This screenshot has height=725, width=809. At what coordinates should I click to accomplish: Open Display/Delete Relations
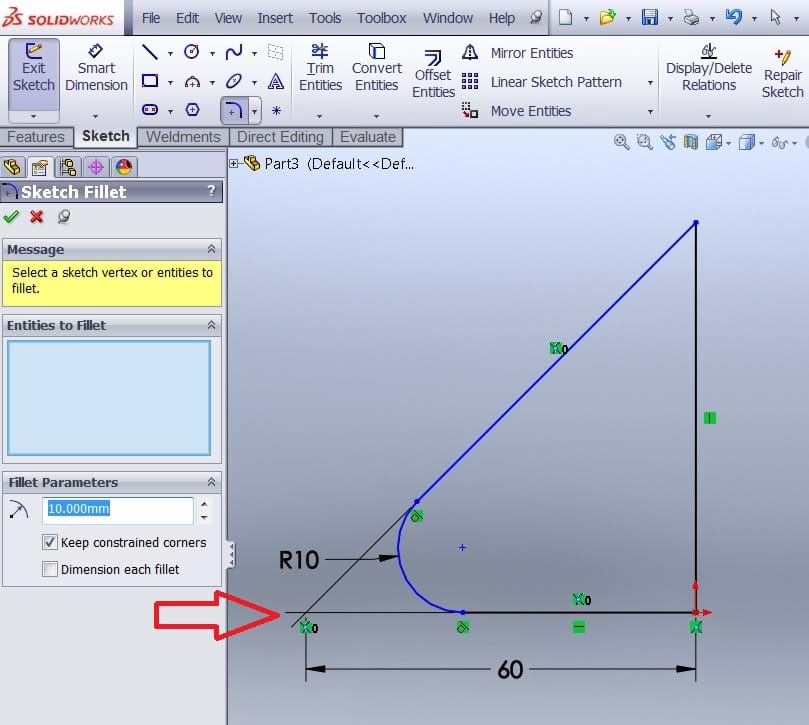pyautogui.click(x=708, y=69)
